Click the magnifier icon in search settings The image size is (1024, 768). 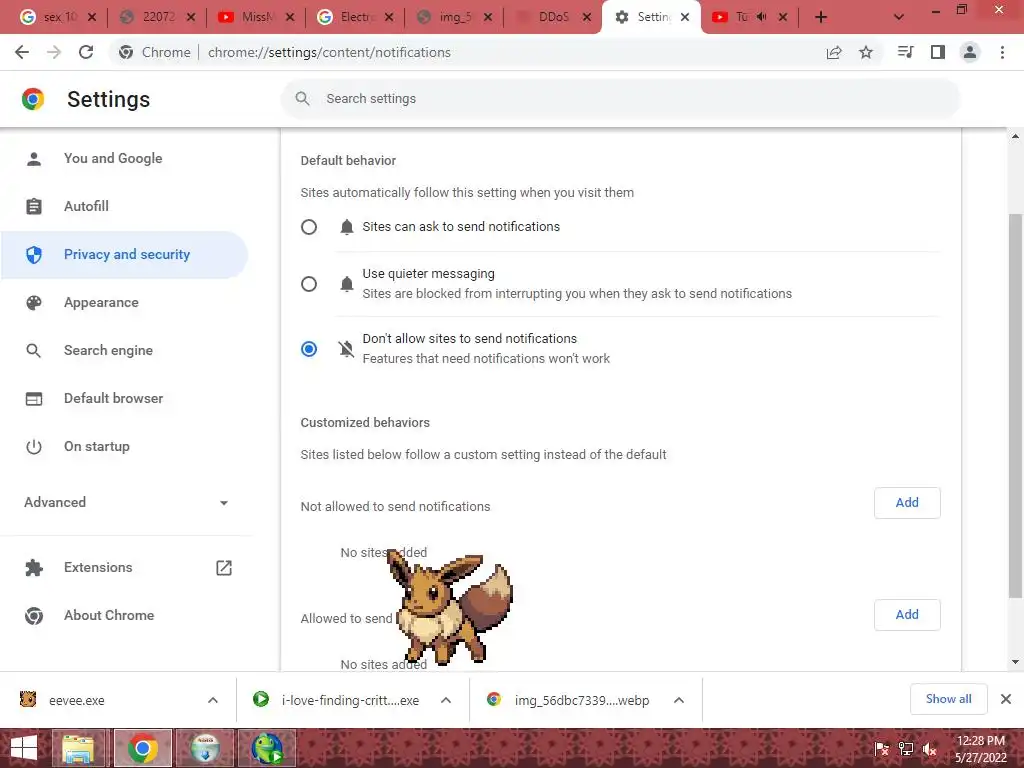tap(302, 99)
